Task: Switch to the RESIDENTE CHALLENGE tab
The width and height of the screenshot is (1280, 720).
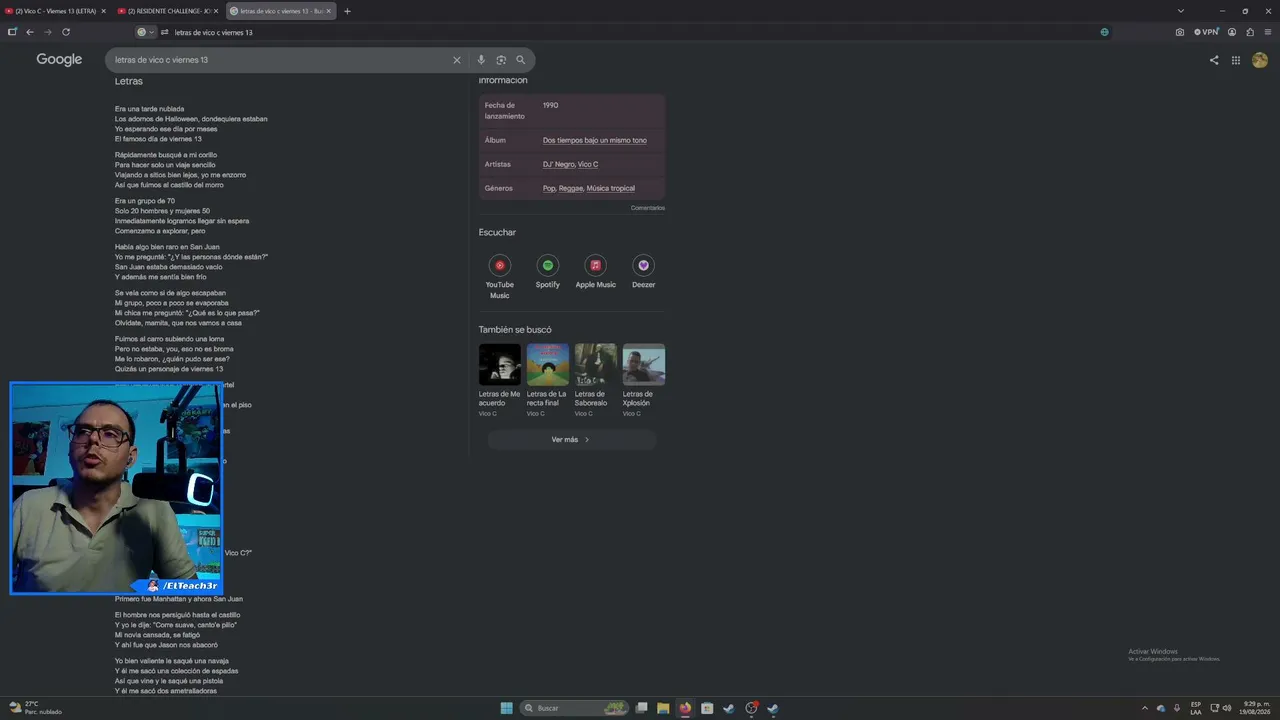Action: point(167,11)
